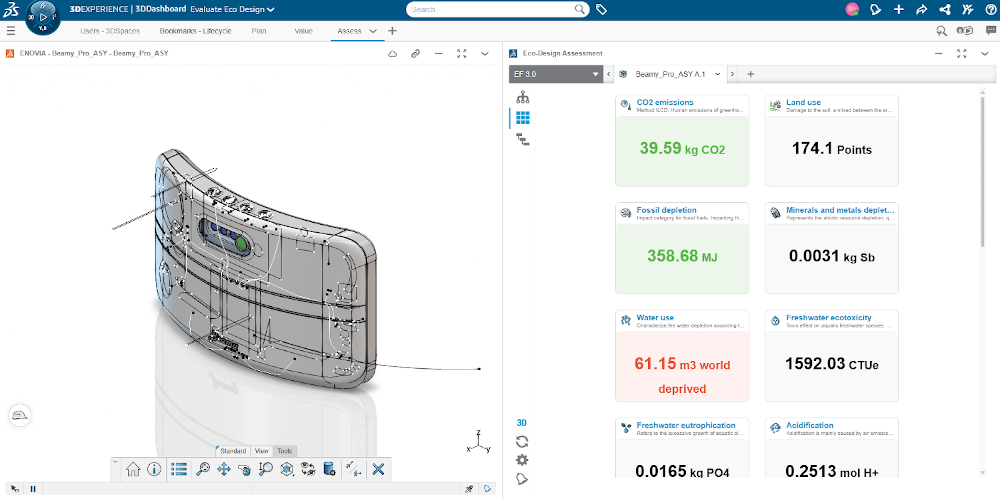Open the EF 3.0 method dropdown
This screenshot has height=499, width=1000.
tap(556, 74)
